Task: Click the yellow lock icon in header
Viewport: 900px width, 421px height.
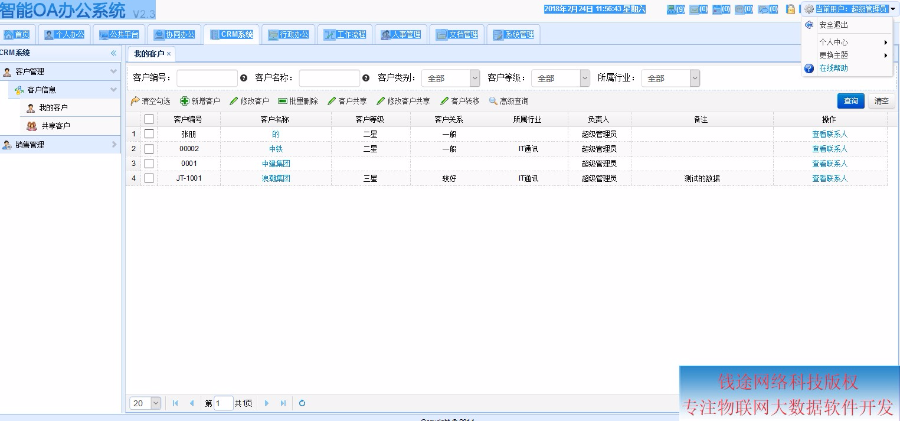Action: pos(790,9)
